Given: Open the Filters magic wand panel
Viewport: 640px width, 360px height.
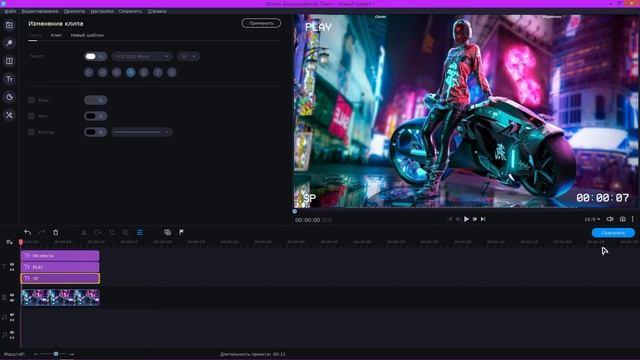Looking at the screenshot, I should [x=9, y=43].
